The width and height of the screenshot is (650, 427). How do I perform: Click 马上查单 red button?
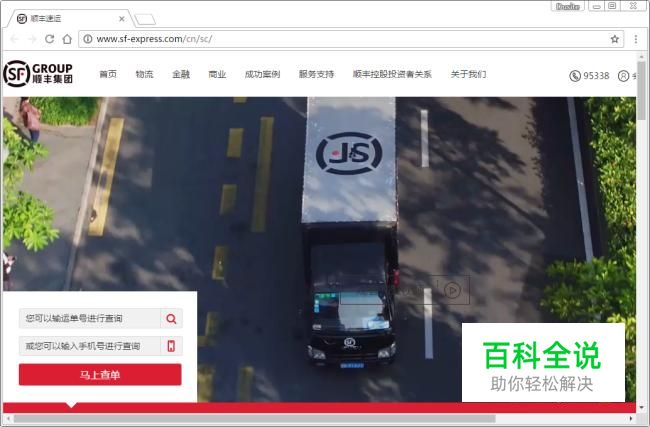tap(100, 375)
